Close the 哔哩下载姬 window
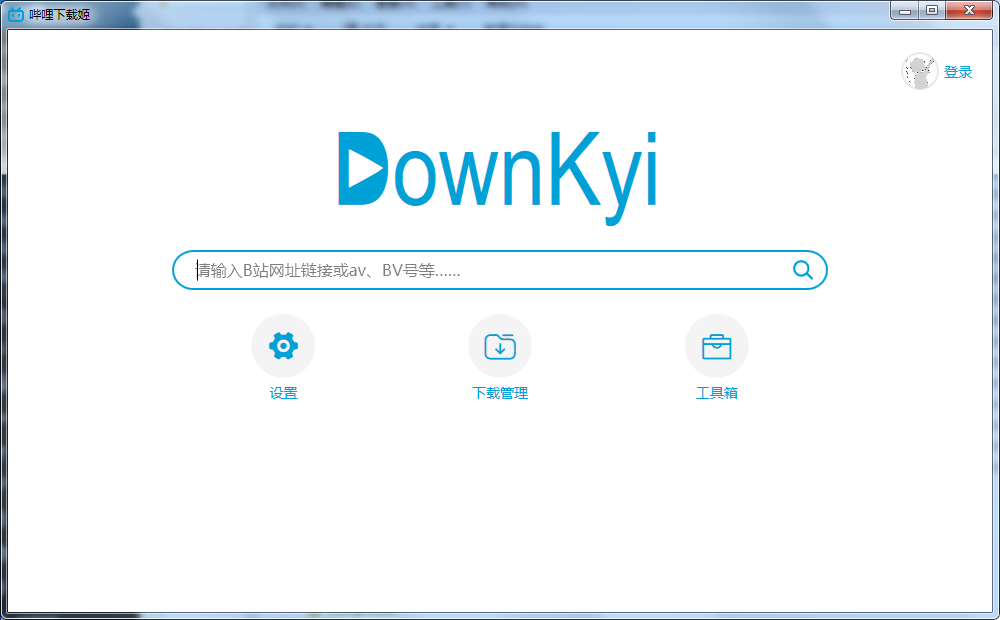Viewport: 1000px width, 620px height. coord(969,11)
